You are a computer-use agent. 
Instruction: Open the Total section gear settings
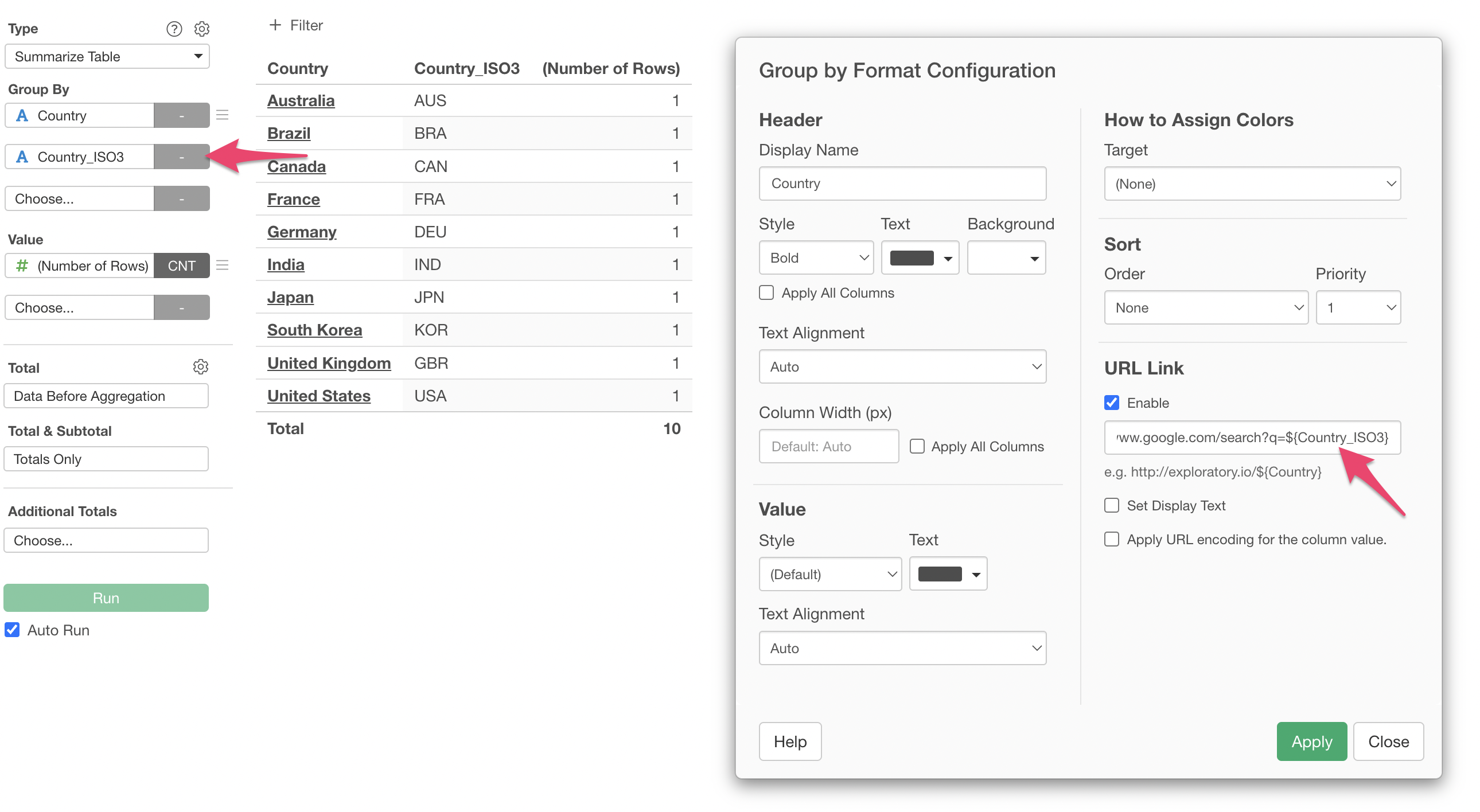tap(201, 367)
